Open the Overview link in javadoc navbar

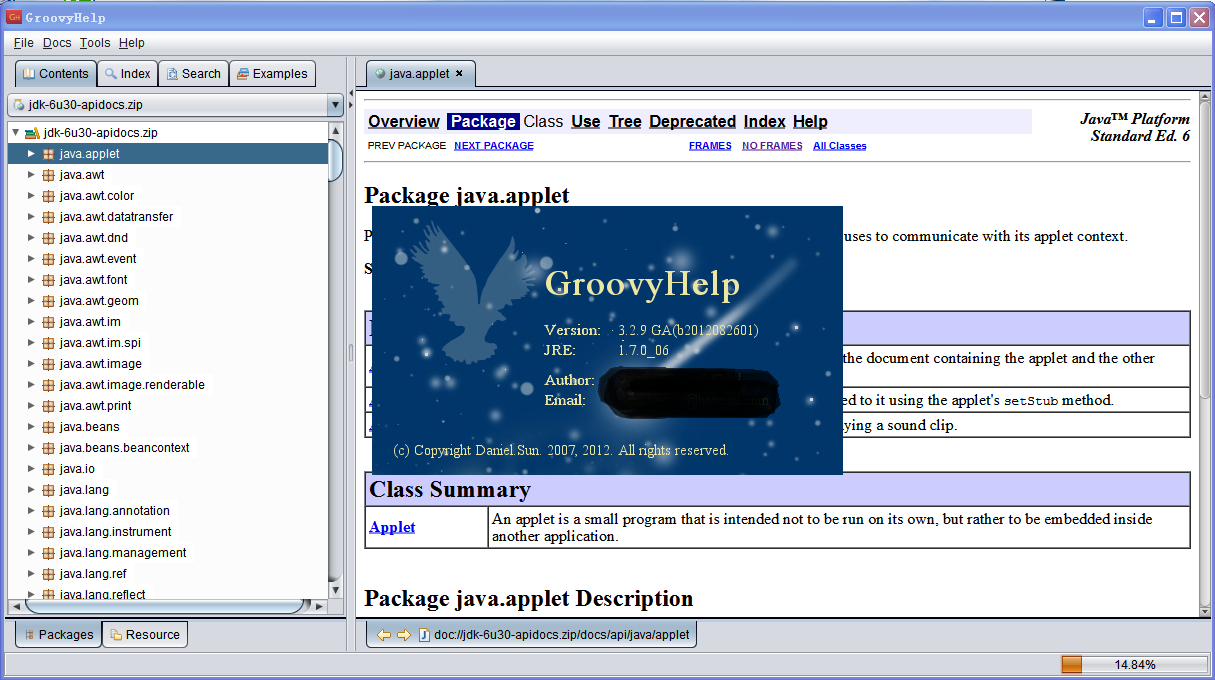click(x=404, y=121)
